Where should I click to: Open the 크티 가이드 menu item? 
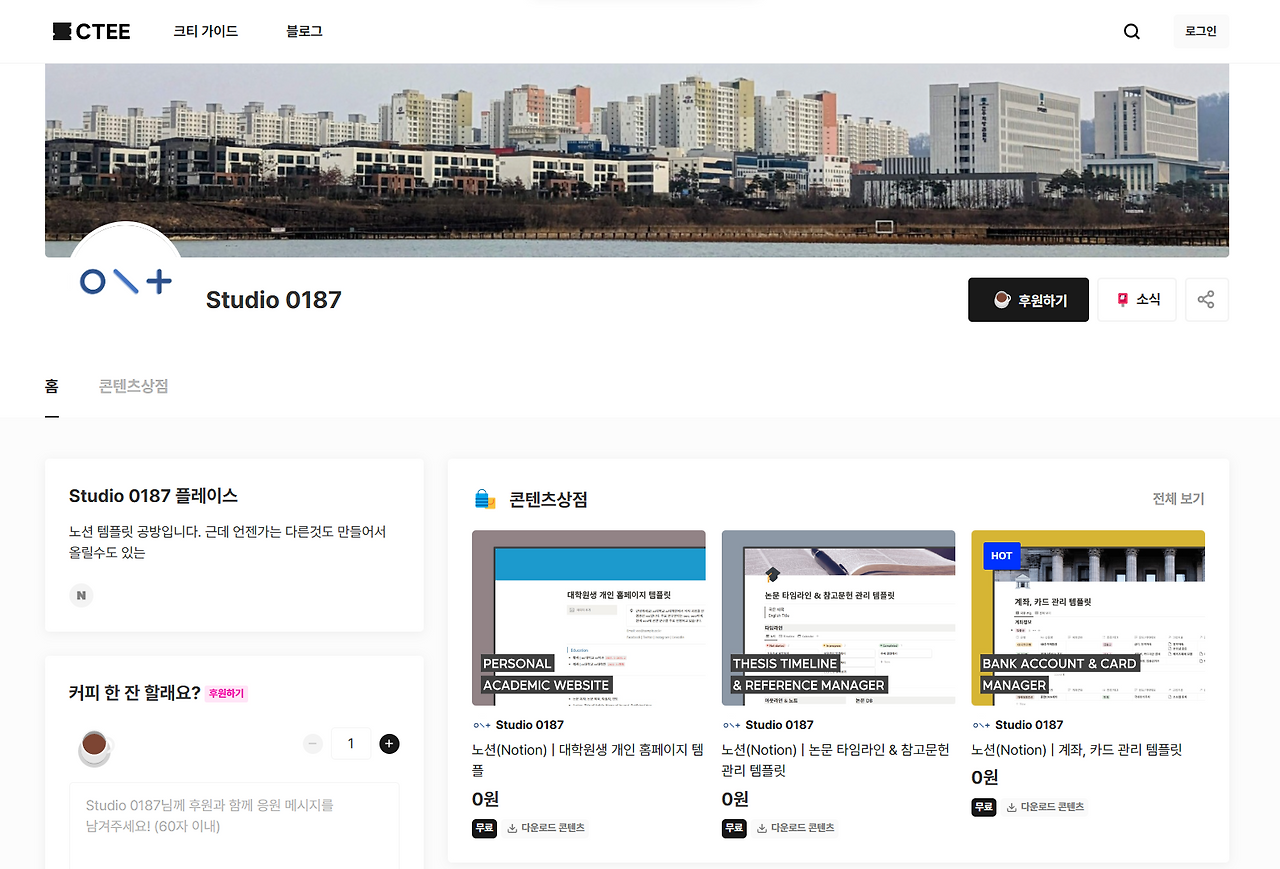(205, 31)
